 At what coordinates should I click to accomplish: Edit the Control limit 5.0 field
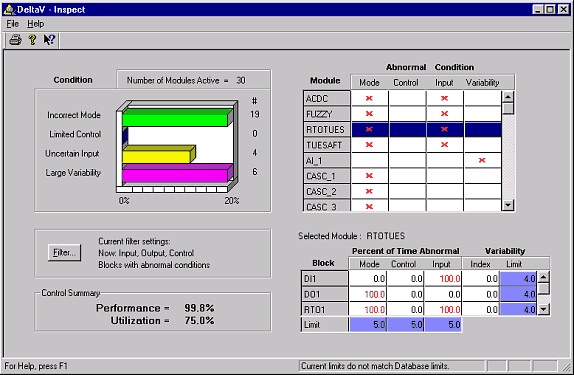click(x=406, y=325)
